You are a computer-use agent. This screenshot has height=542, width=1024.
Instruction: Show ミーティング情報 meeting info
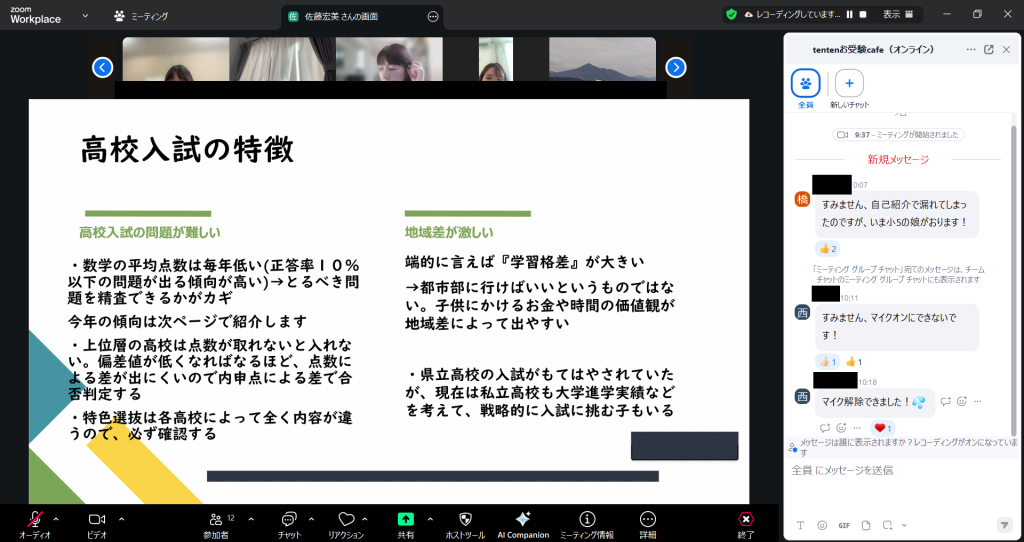tap(587, 519)
